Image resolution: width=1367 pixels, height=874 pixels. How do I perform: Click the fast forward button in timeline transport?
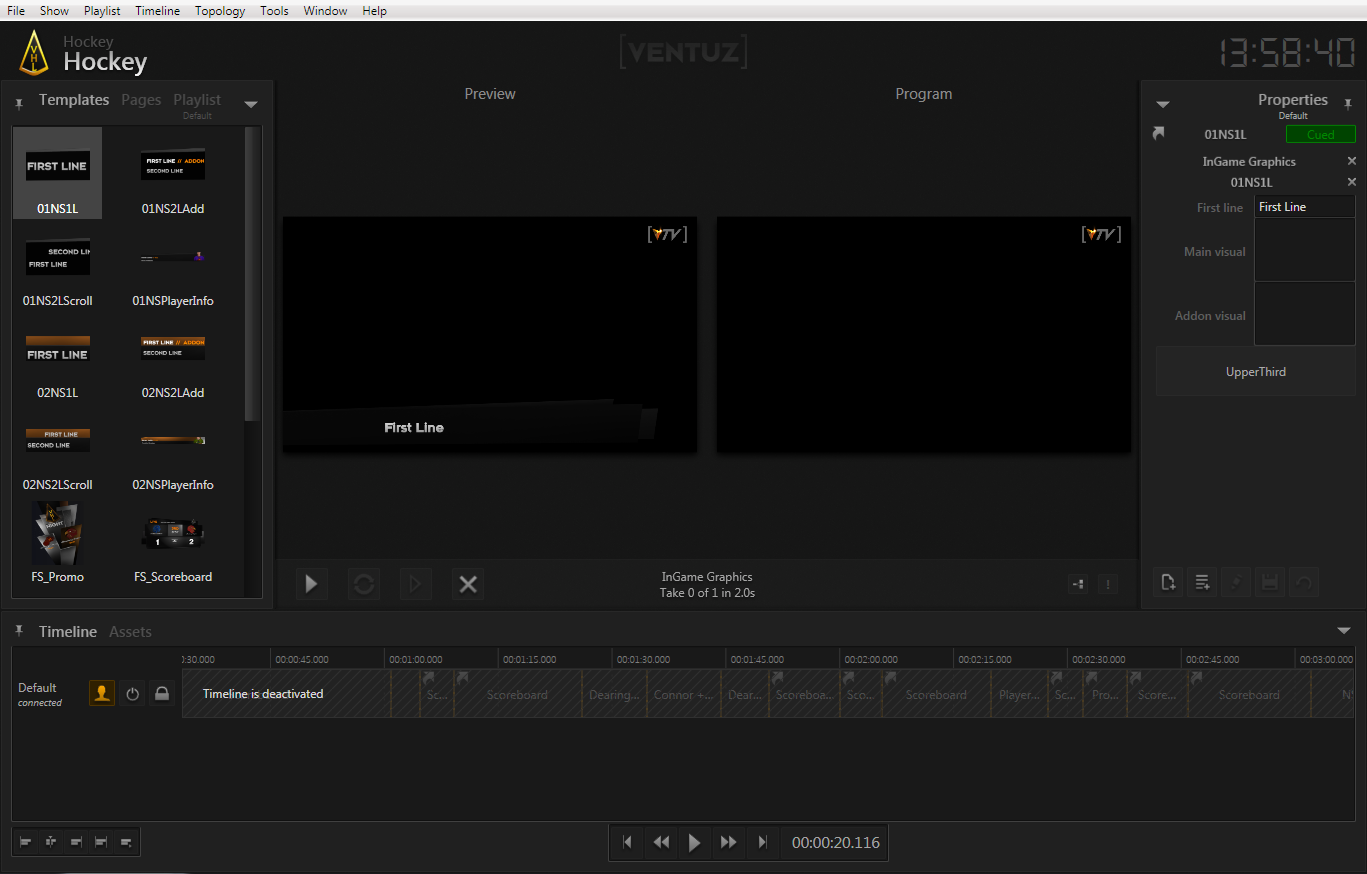pyautogui.click(x=728, y=842)
